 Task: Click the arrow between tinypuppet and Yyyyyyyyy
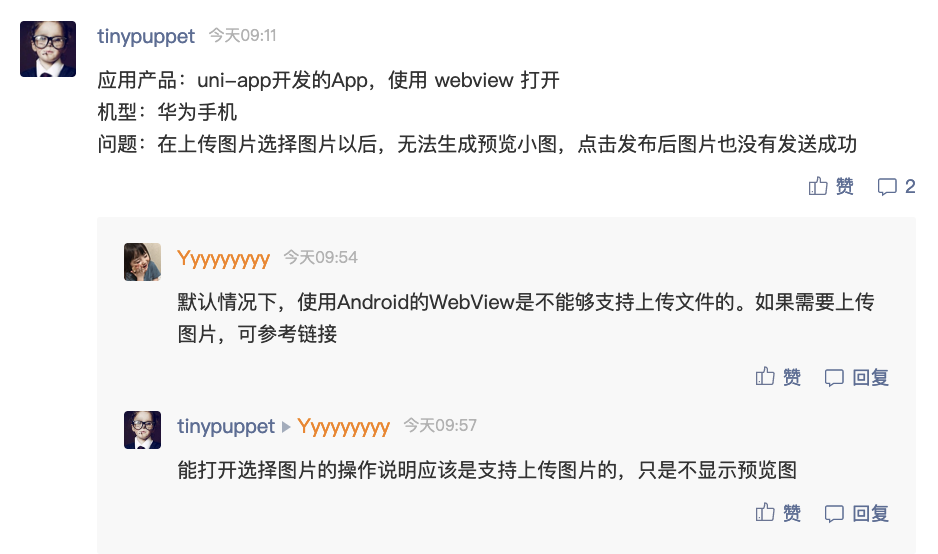click(286, 427)
